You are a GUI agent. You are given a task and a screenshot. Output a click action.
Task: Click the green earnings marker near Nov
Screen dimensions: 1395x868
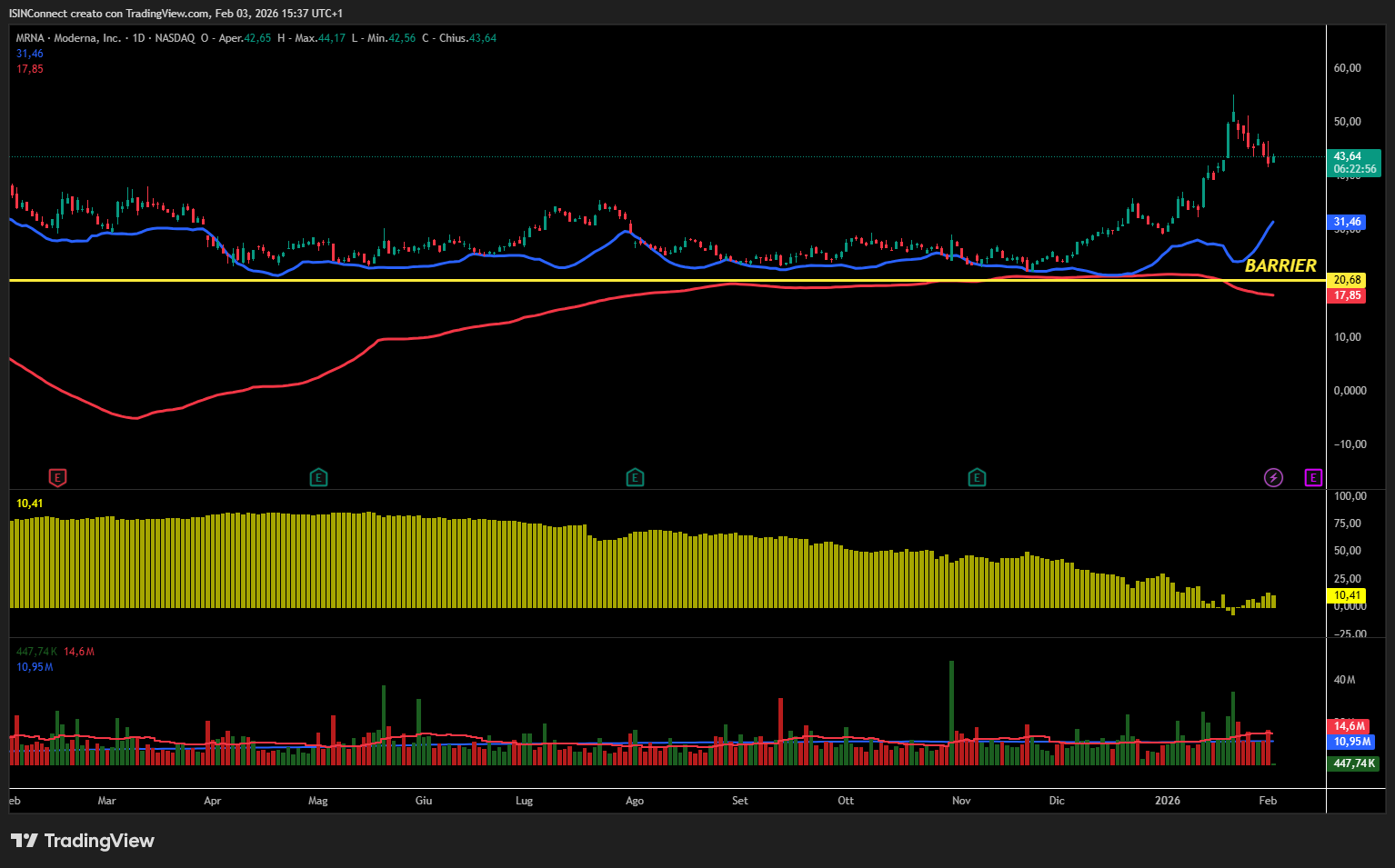click(x=977, y=477)
